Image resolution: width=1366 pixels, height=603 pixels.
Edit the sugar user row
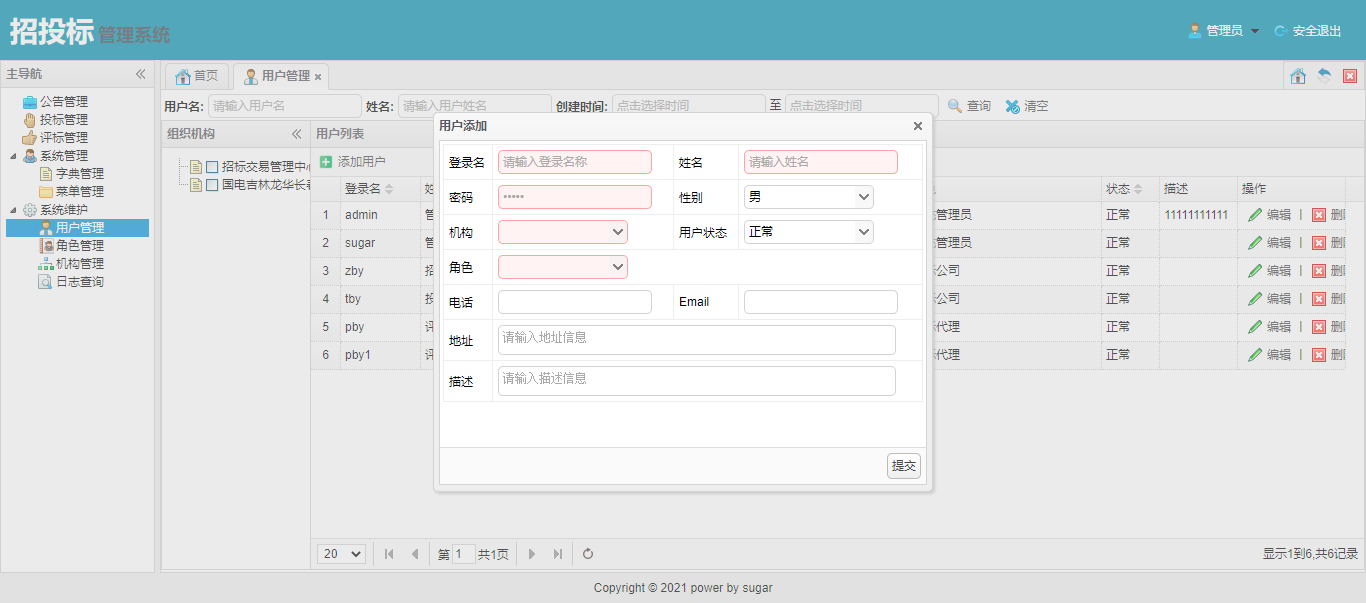(x=1270, y=243)
